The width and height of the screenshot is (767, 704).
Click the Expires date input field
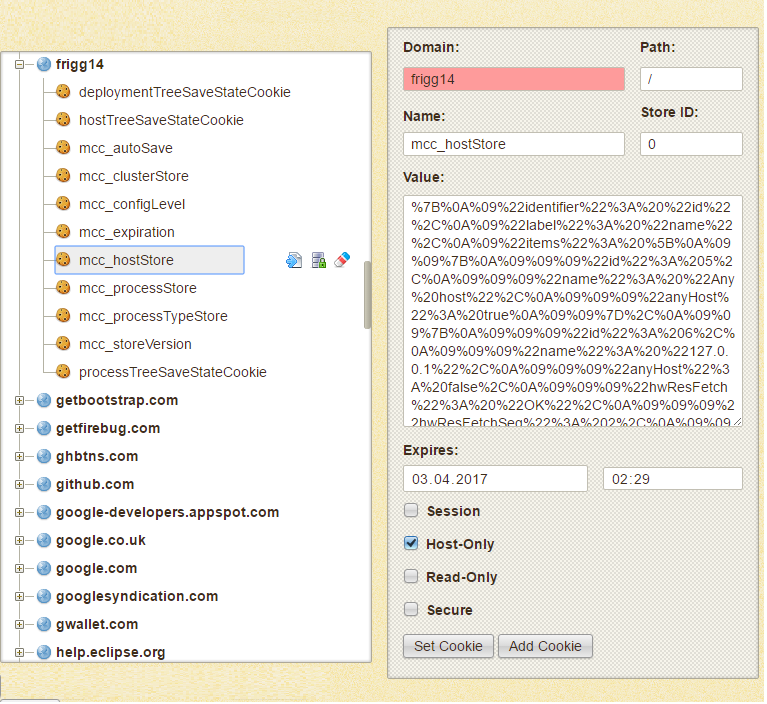[496, 479]
